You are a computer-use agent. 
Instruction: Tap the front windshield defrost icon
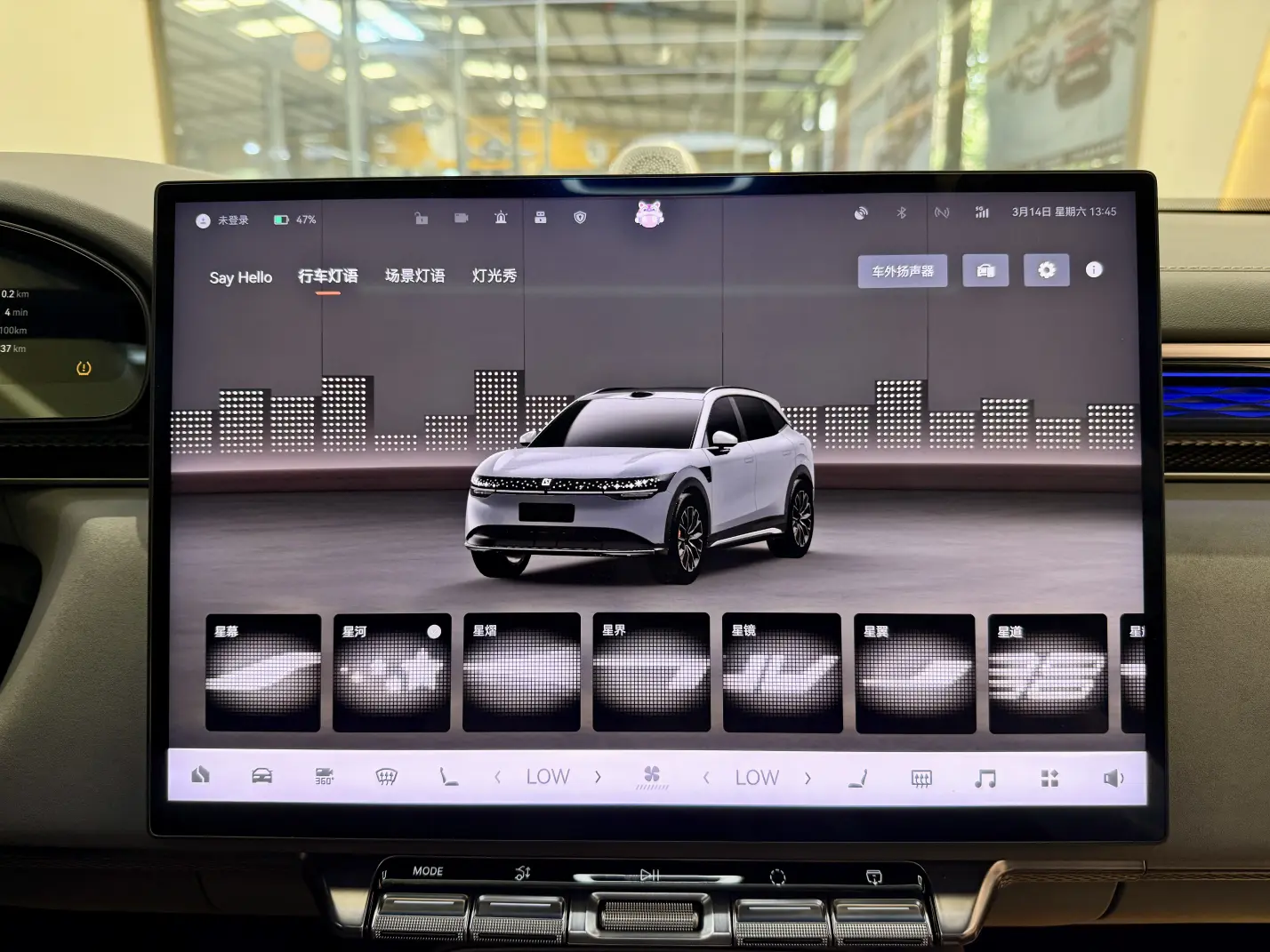[386, 777]
